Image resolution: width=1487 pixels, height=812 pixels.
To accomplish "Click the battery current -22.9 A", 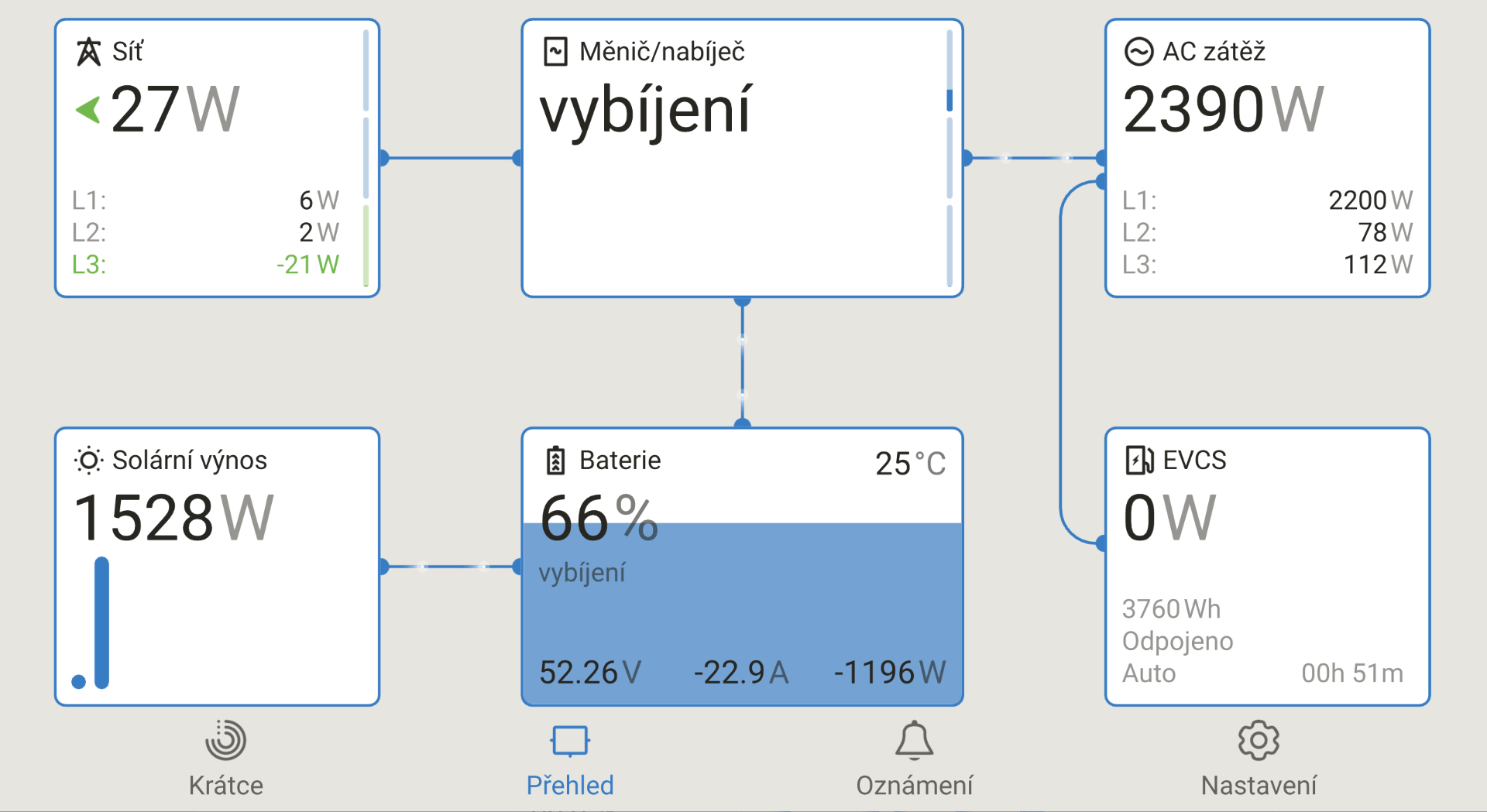I will pyautogui.click(x=741, y=672).
